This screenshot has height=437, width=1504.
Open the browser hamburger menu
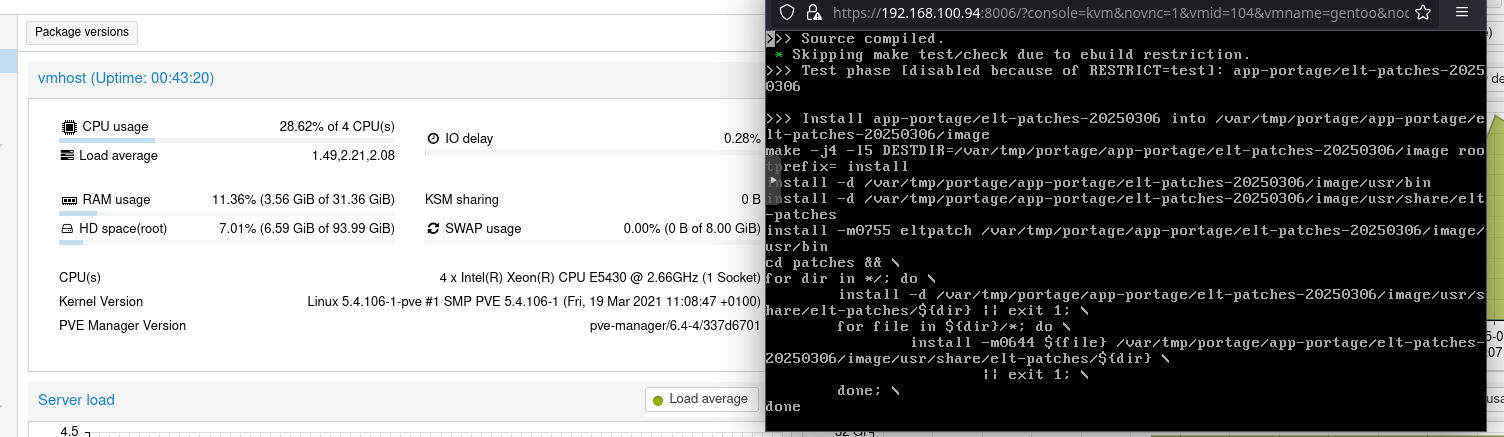point(1461,12)
